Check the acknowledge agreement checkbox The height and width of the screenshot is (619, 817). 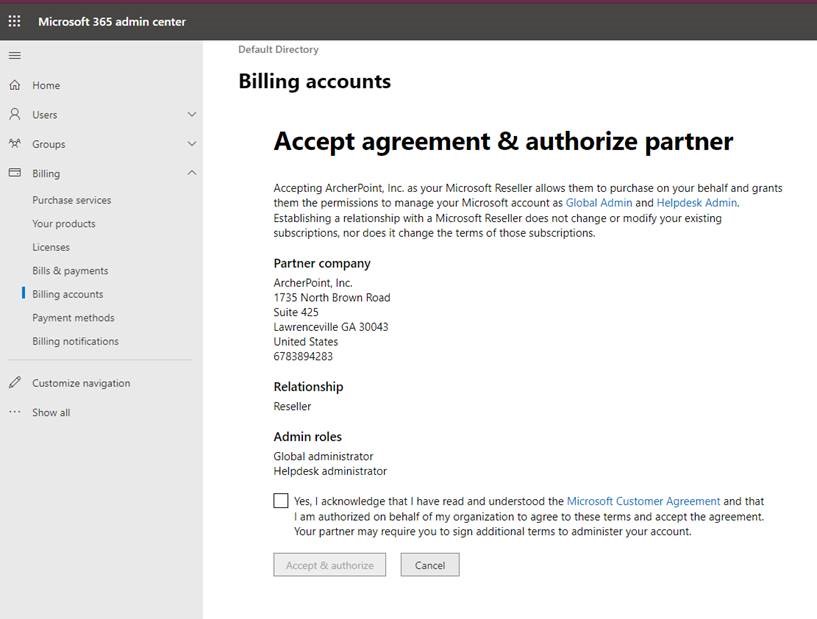coord(280,501)
